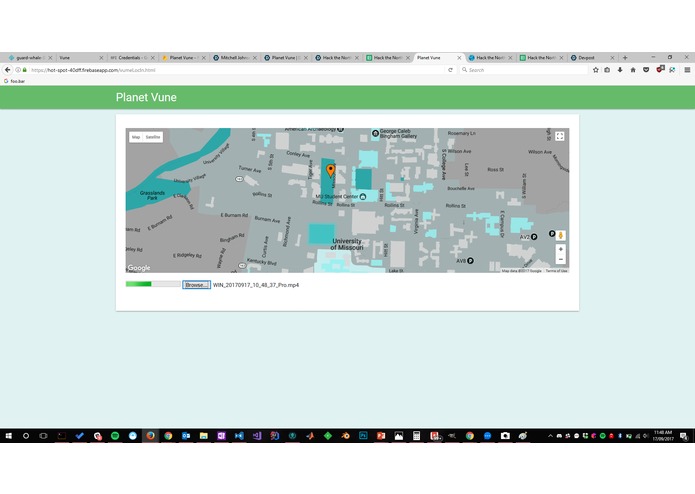This screenshot has width=695, height=494.
Task: Open MATLAB from the taskbar
Action: point(310,436)
